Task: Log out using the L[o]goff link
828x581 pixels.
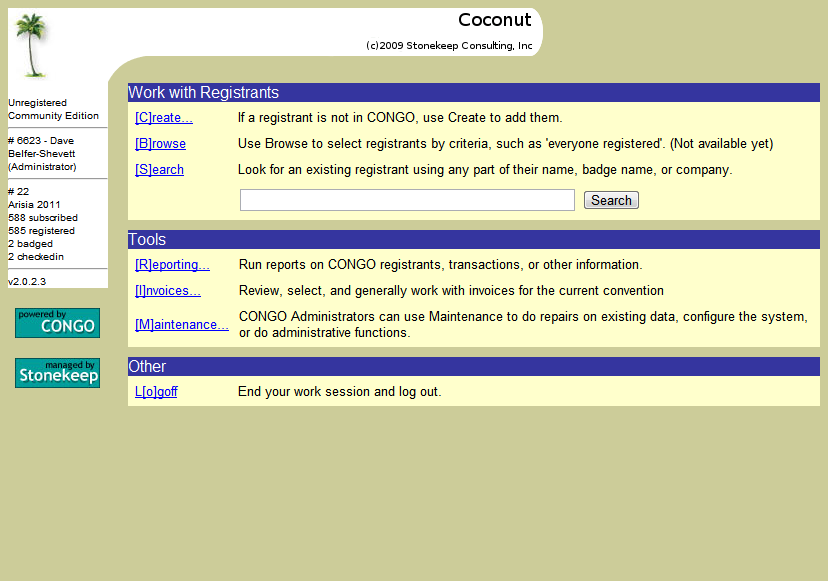Action: click(x=156, y=392)
